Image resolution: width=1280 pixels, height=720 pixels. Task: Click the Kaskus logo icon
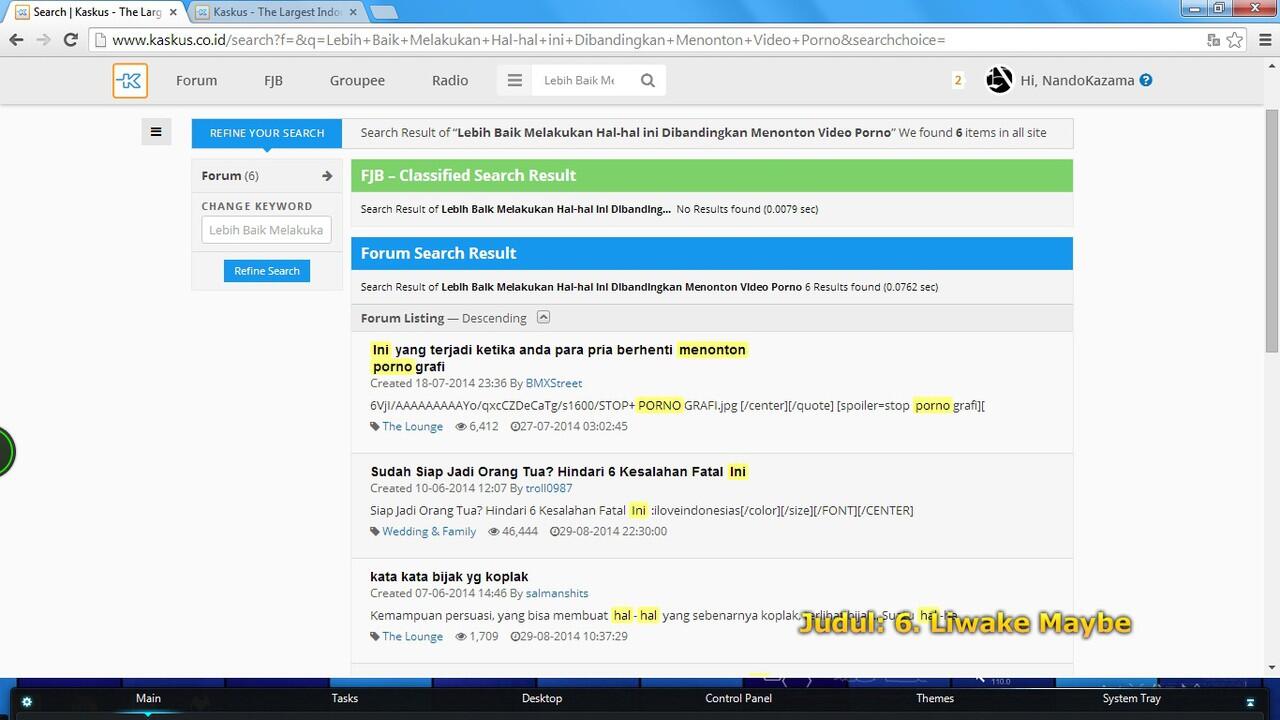pyautogui.click(x=130, y=80)
